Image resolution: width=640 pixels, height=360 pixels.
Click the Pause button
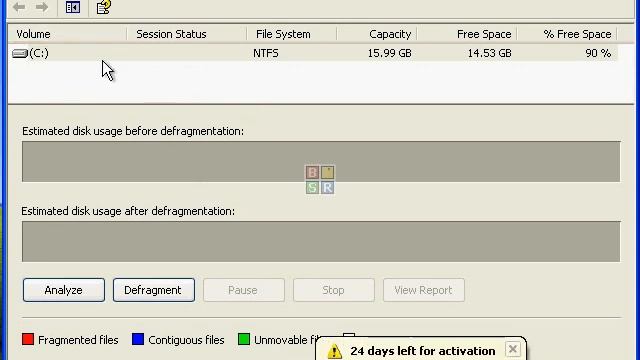click(244, 290)
